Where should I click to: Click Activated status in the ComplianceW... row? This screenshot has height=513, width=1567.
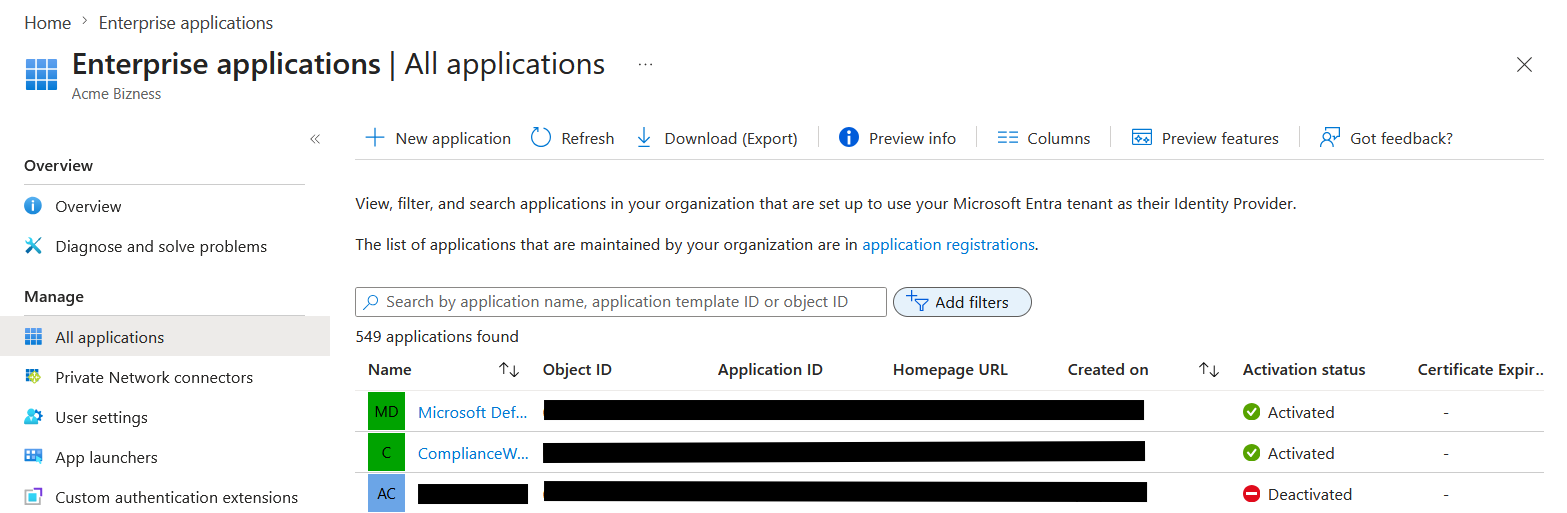click(1301, 453)
